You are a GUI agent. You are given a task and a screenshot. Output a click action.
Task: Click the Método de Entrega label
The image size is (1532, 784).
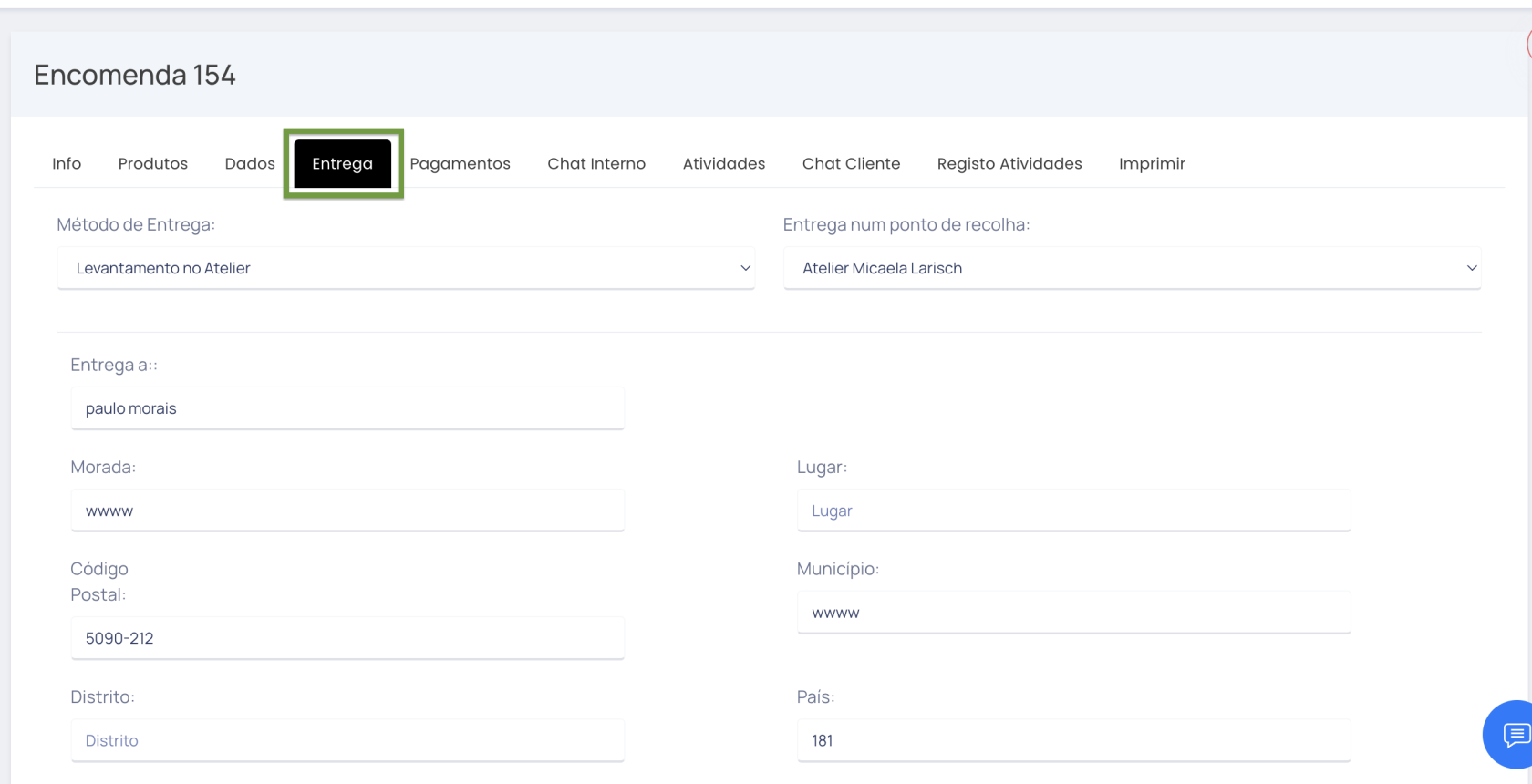[136, 224]
